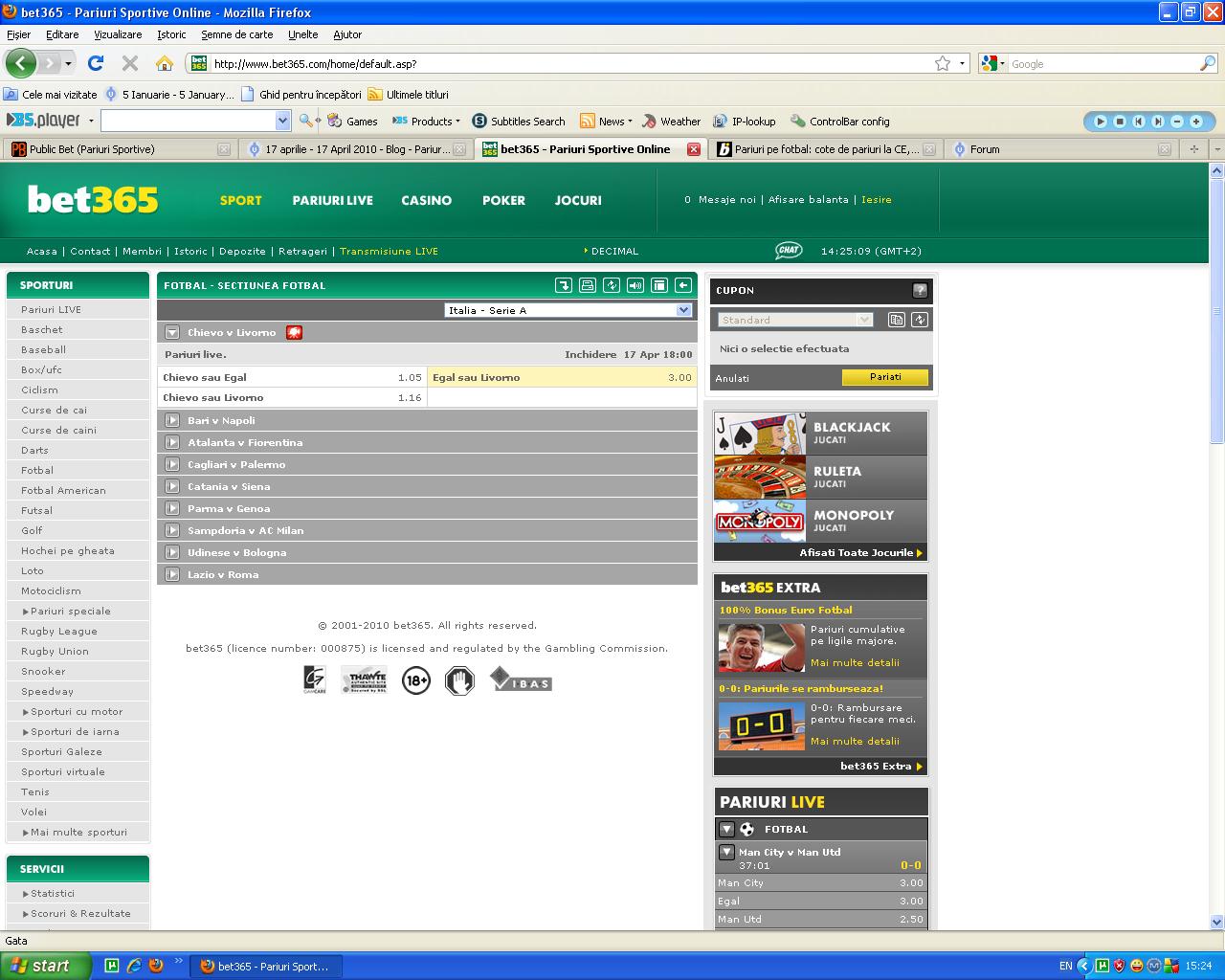1225x980 pixels.
Task: Click the Thawte security seal
Action: coord(364,679)
